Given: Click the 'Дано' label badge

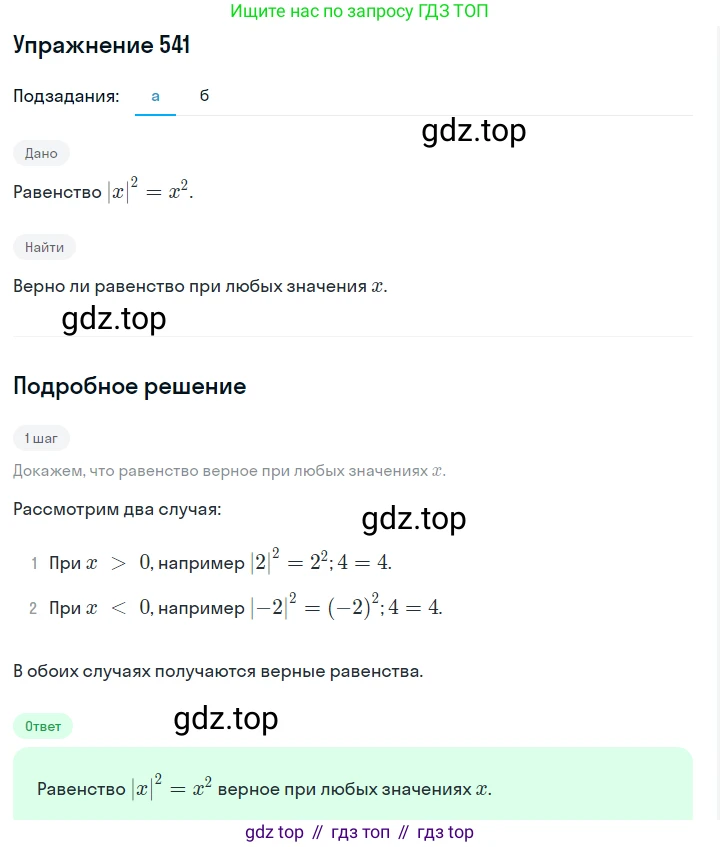Looking at the screenshot, I should pos(41,153).
